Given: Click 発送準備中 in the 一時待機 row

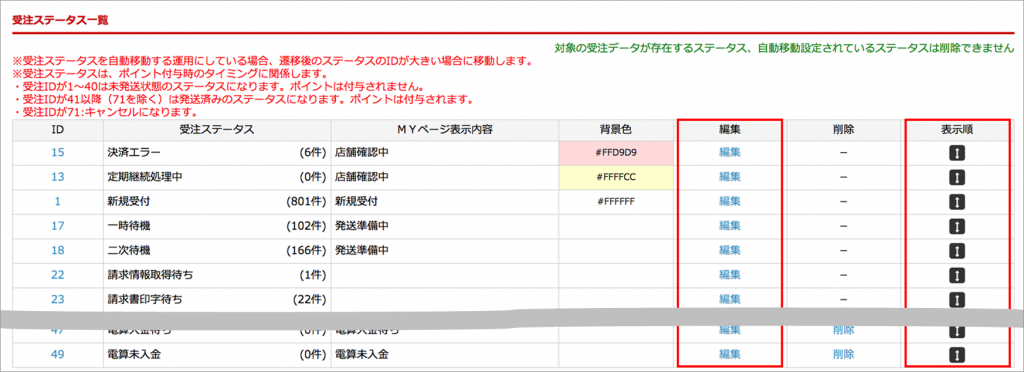Looking at the screenshot, I should [x=362, y=226].
